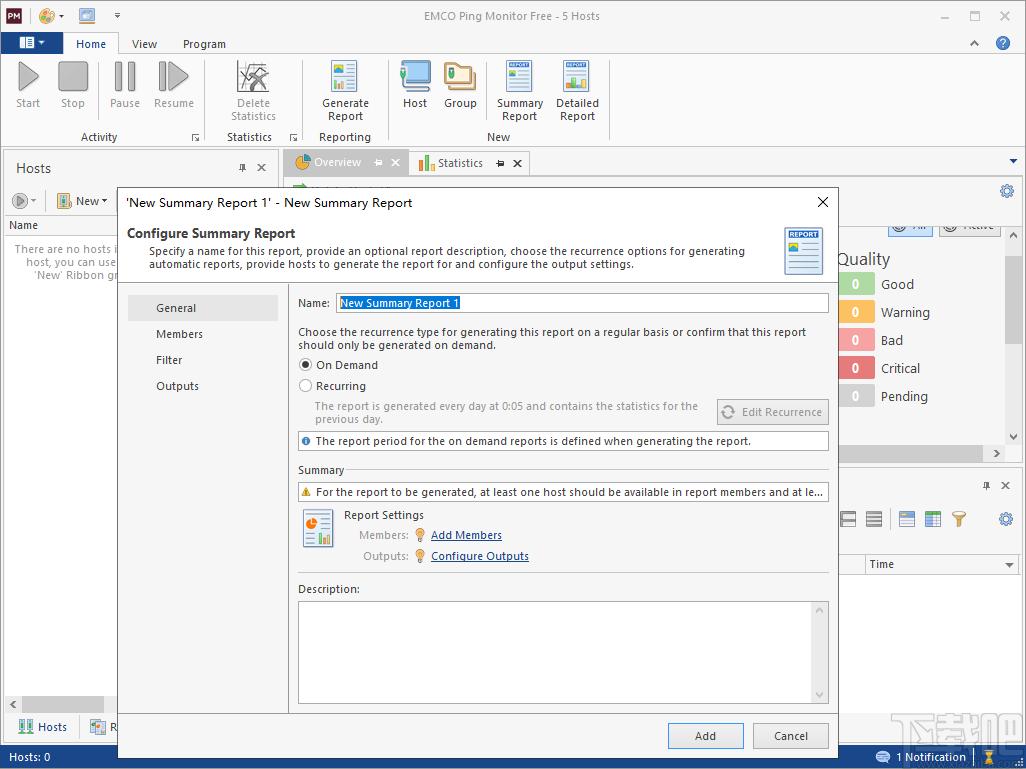Select the Recurring radio button
The image size is (1026, 769).
pos(306,386)
